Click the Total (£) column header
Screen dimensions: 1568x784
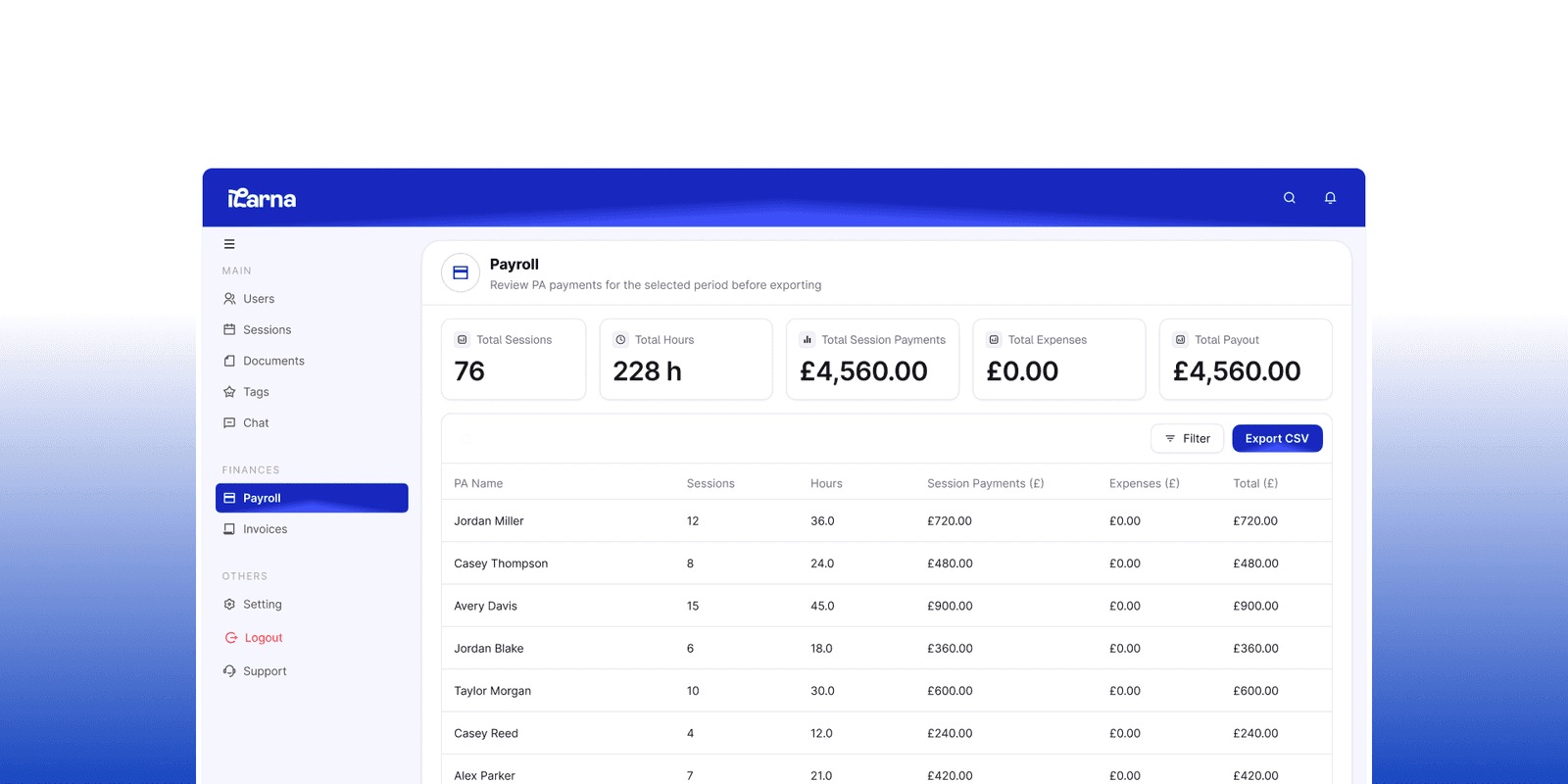click(x=1255, y=483)
